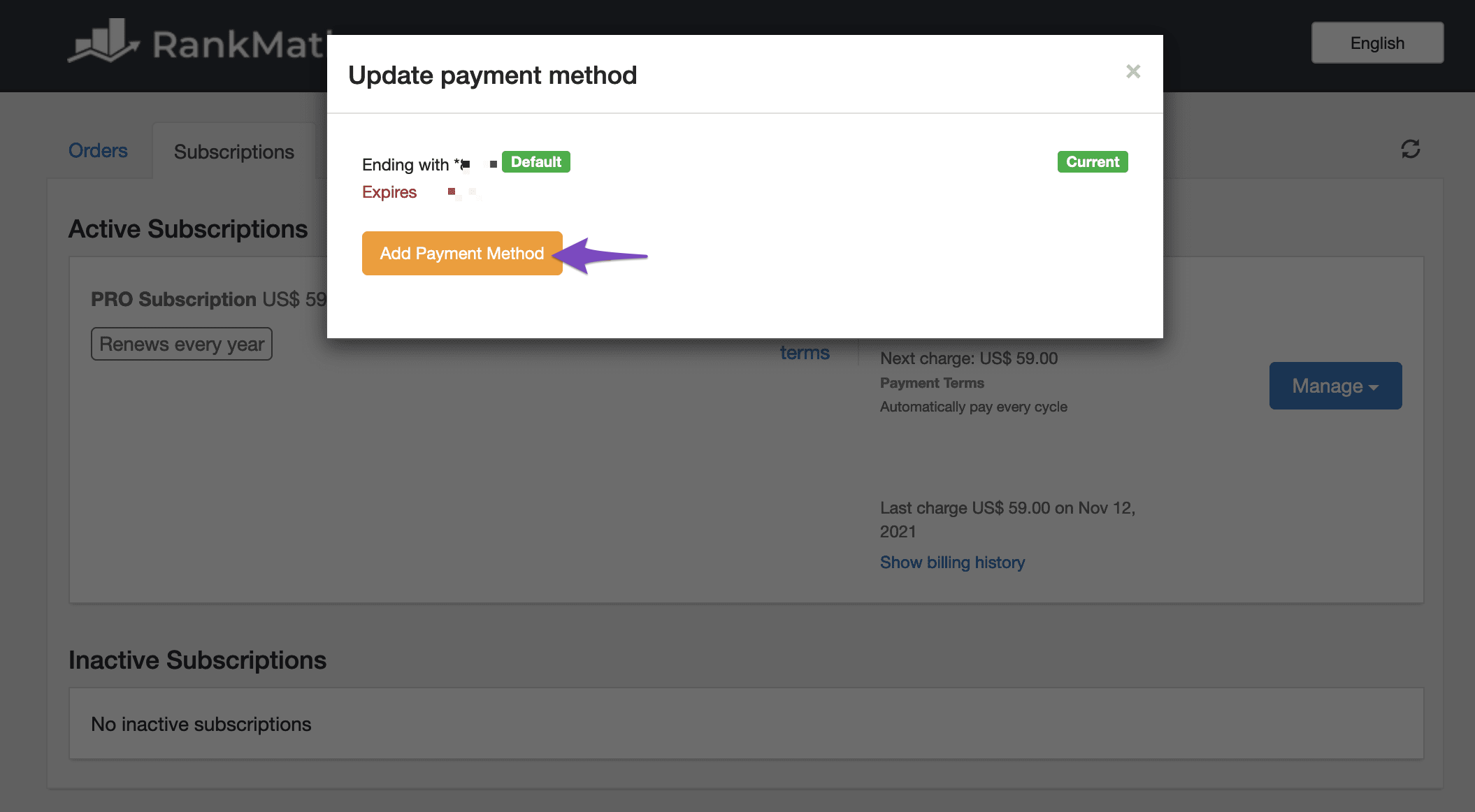Click the Manage dropdown button
The width and height of the screenshot is (1475, 812).
[1335, 386]
